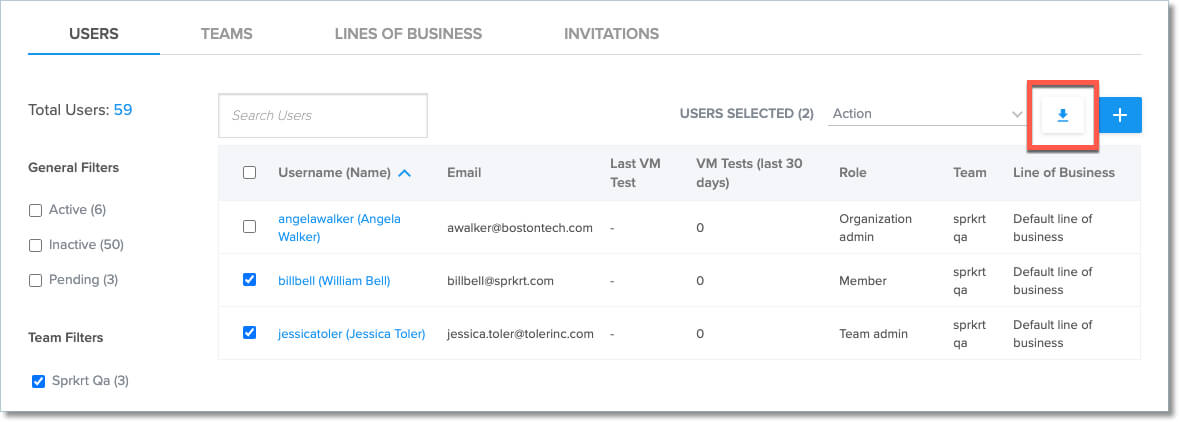Screen dimensions: 1179x422
Task: Toggle the select all users checkbox
Action: [250, 173]
